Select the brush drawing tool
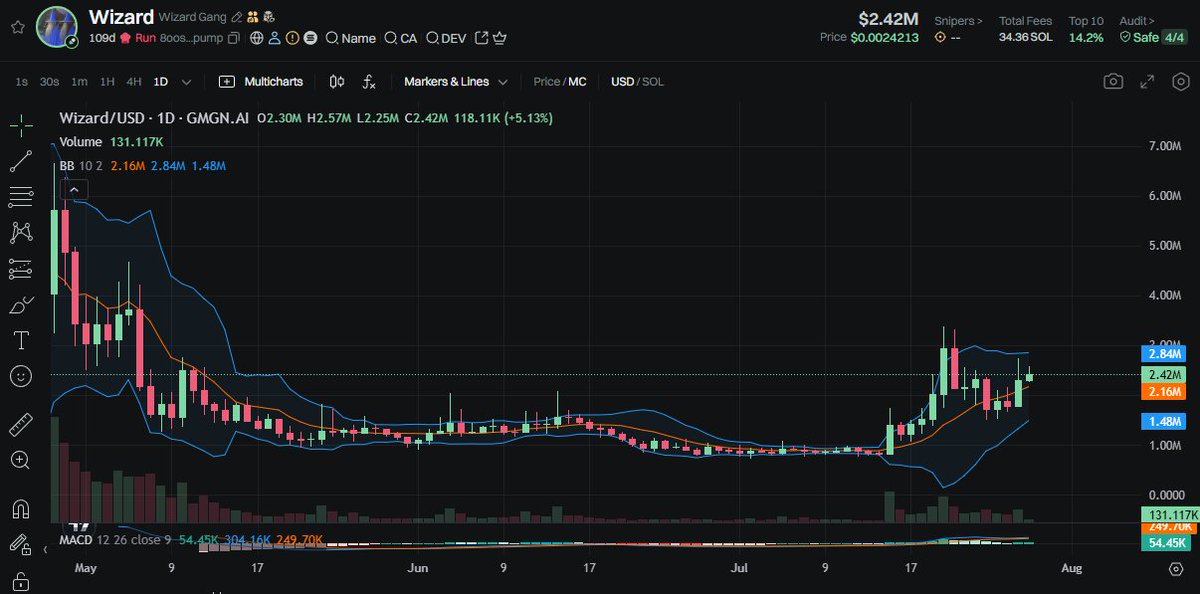This screenshot has height=594, width=1200. pyautogui.click(x=20, y=305)
